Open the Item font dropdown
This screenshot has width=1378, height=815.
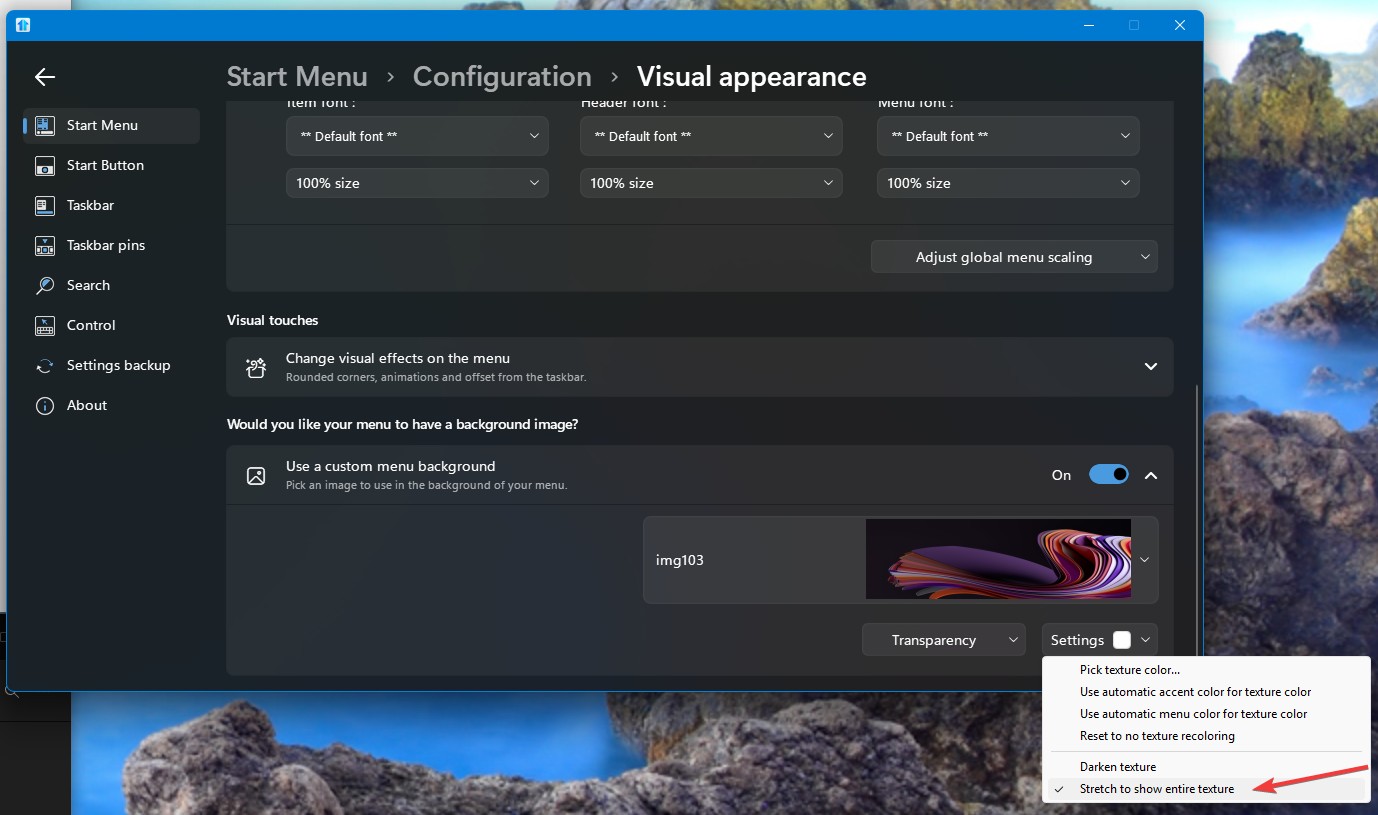click(417, 136)
